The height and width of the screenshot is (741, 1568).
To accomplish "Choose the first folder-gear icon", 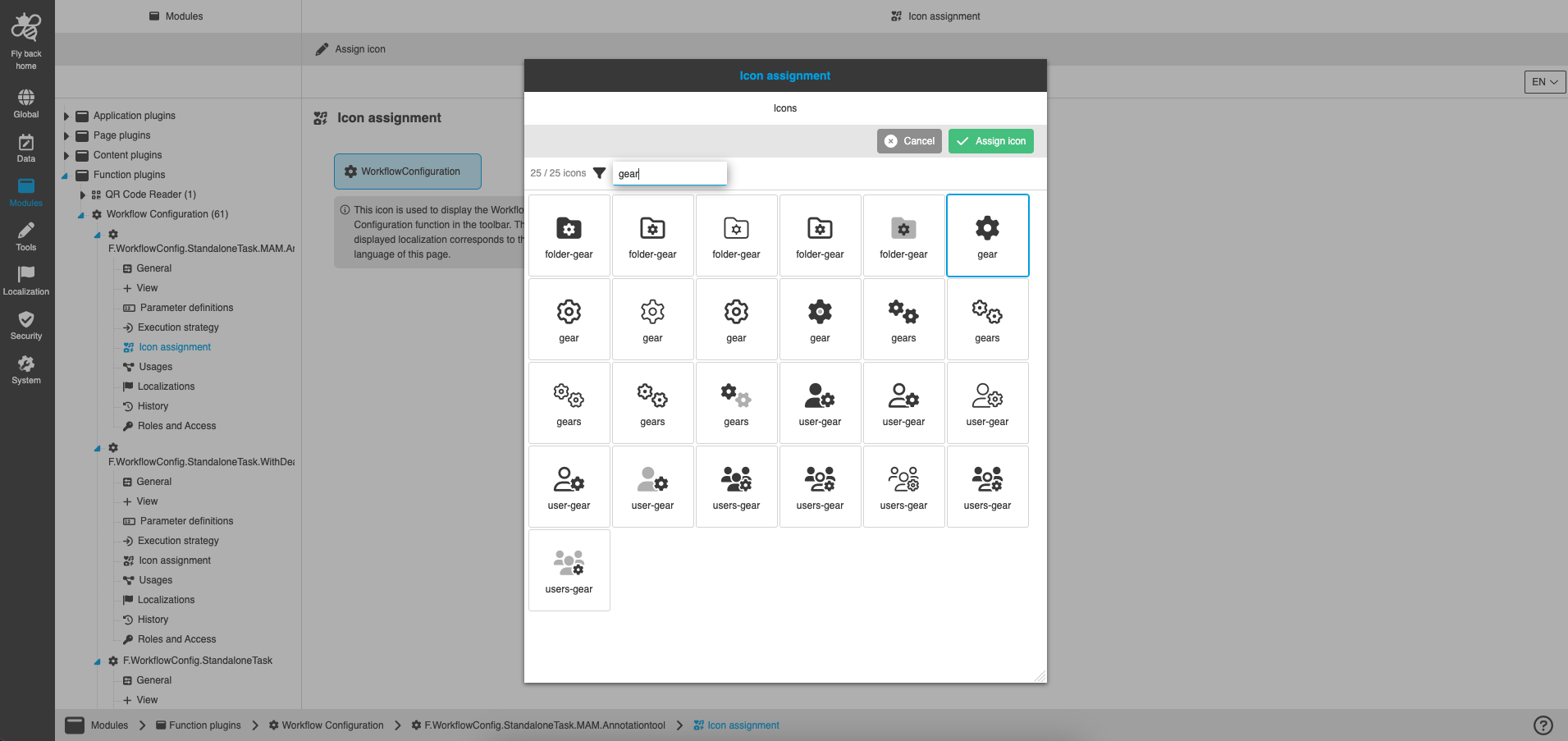I will pyautogui.click(x=569, y=235).
